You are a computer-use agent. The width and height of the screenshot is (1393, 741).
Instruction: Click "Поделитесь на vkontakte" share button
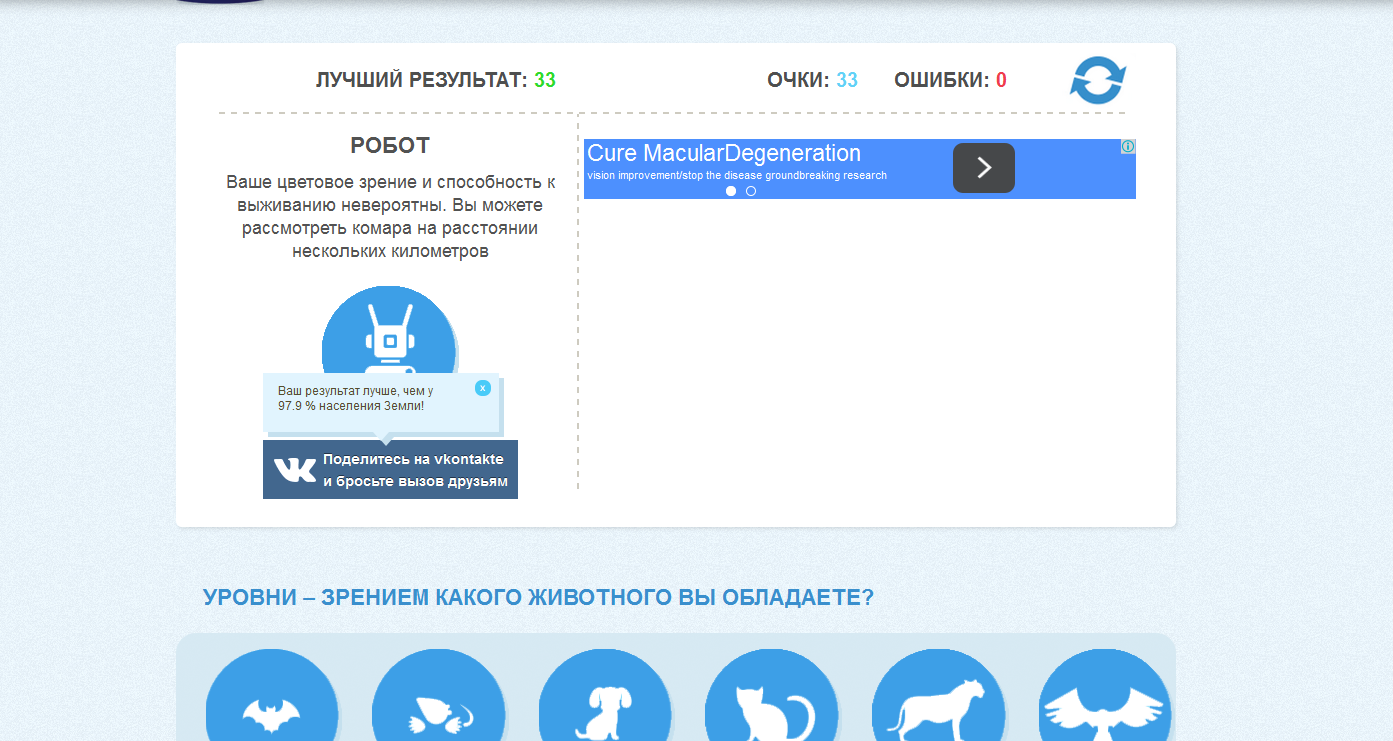point(414,470)
